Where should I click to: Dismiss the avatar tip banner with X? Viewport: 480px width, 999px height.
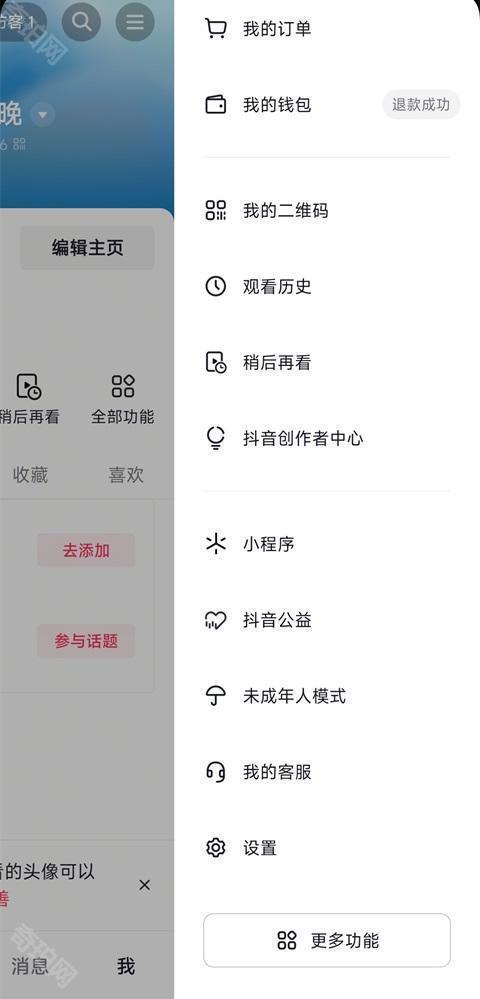(145, 885)
